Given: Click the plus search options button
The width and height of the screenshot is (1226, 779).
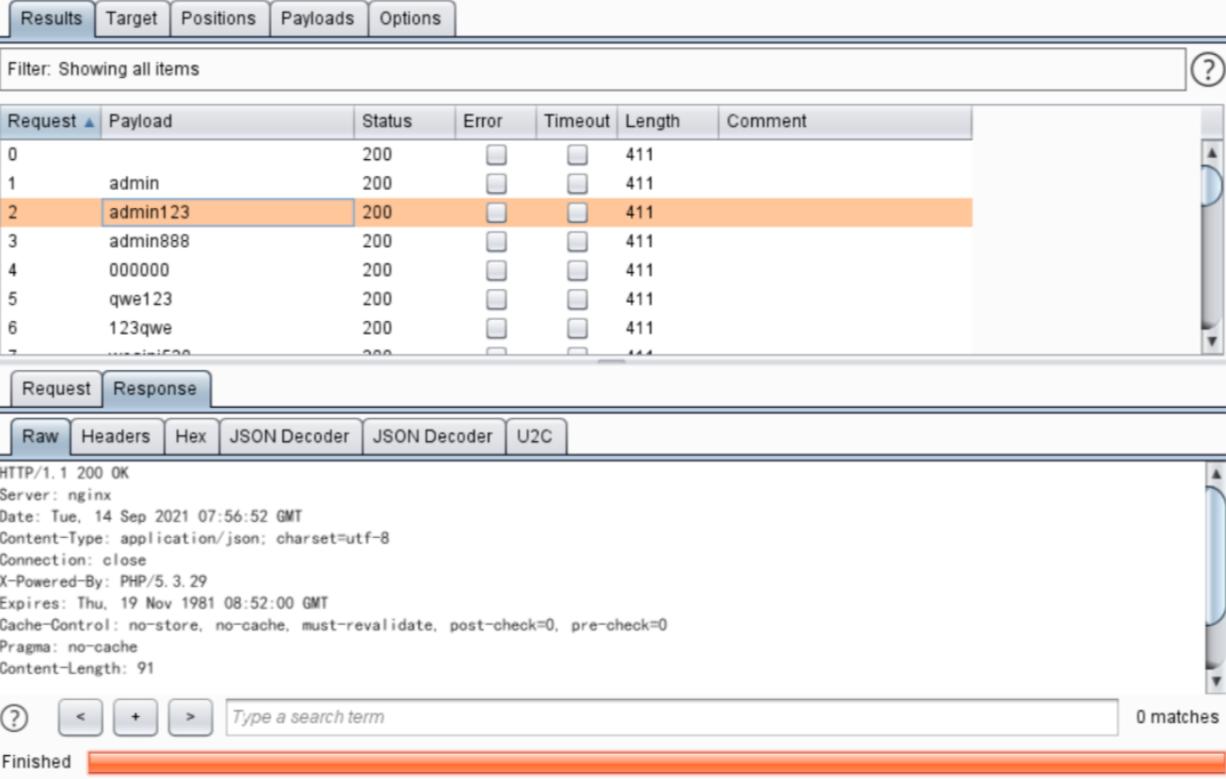Looking at the screenshot, I should 135,717.
